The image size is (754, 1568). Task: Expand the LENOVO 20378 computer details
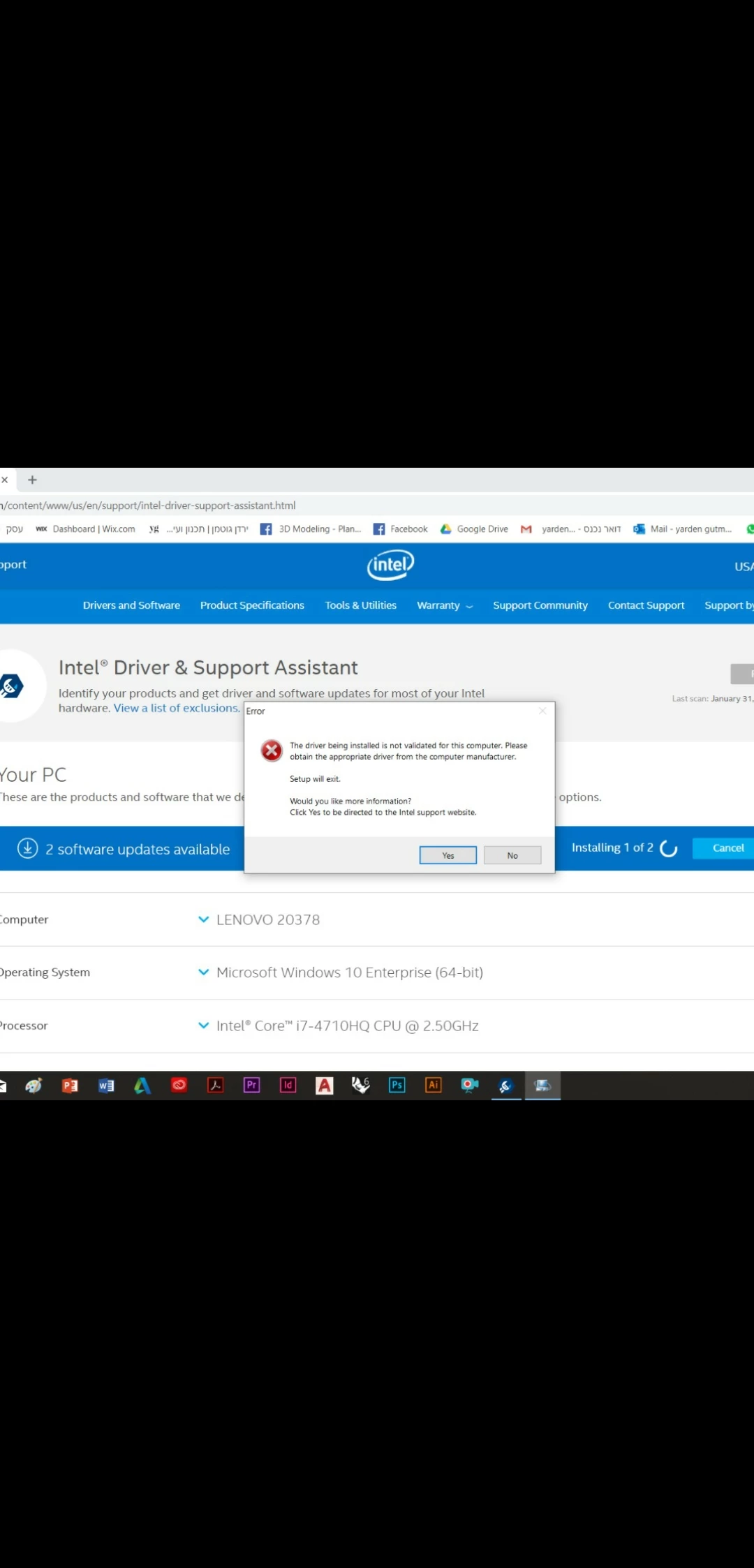pyautogui.click(x=204, y=919)
